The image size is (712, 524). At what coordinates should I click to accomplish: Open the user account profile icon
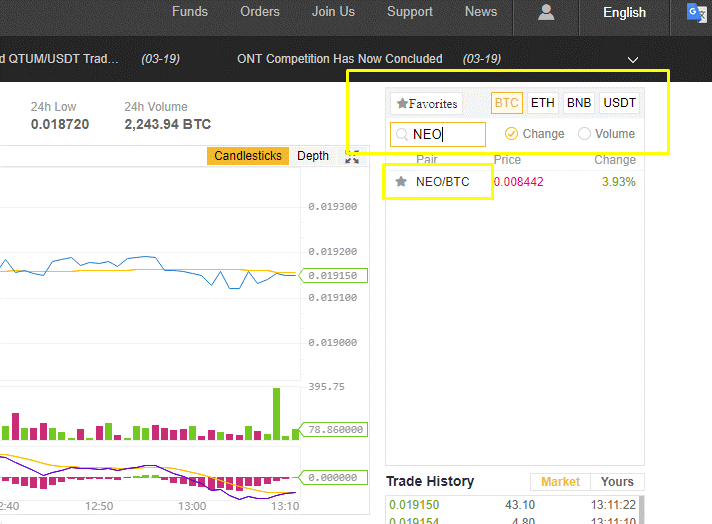(x=546, y=12)
